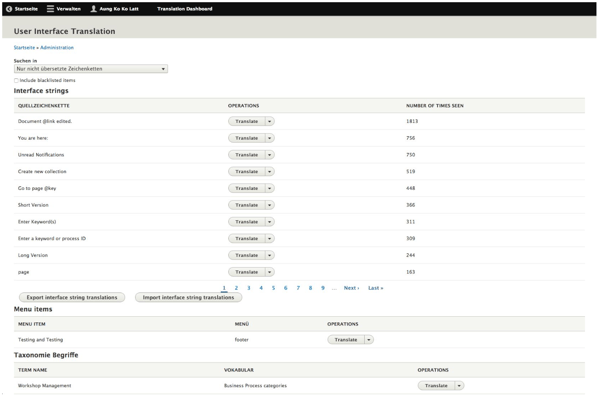Go to pager page 1

click(x=224, y=288)
